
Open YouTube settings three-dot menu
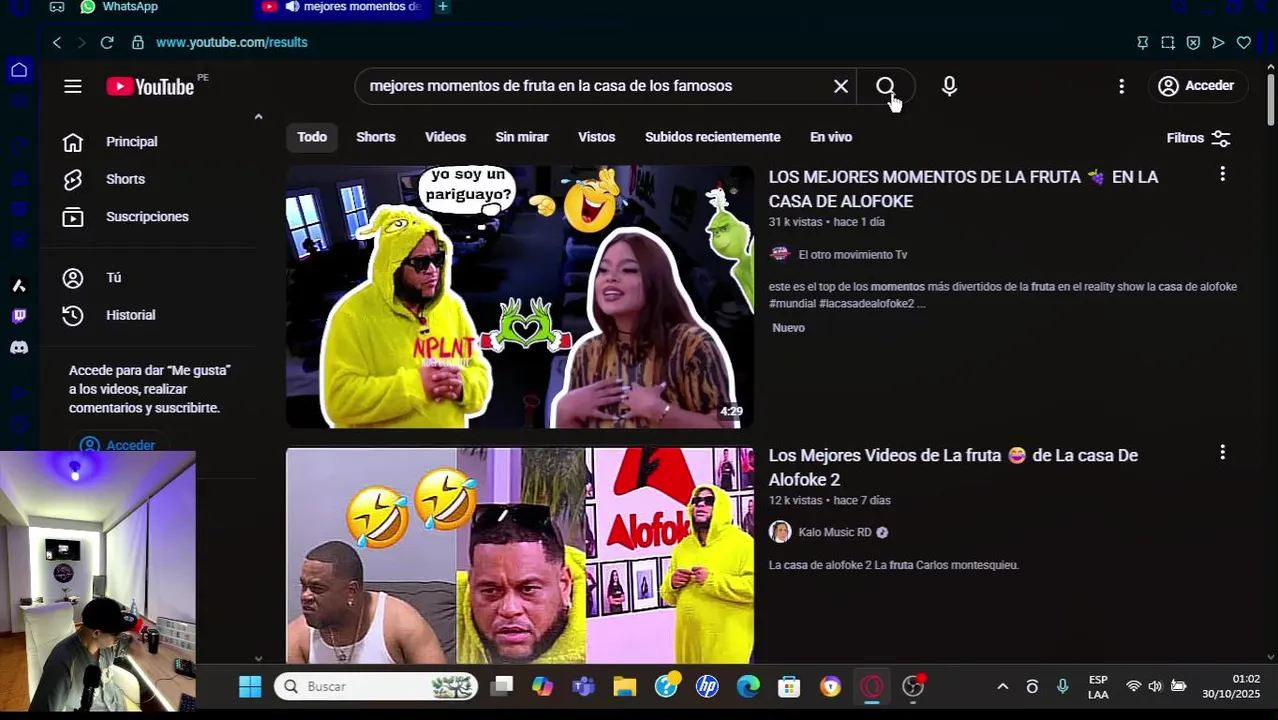coord(1121,86)
